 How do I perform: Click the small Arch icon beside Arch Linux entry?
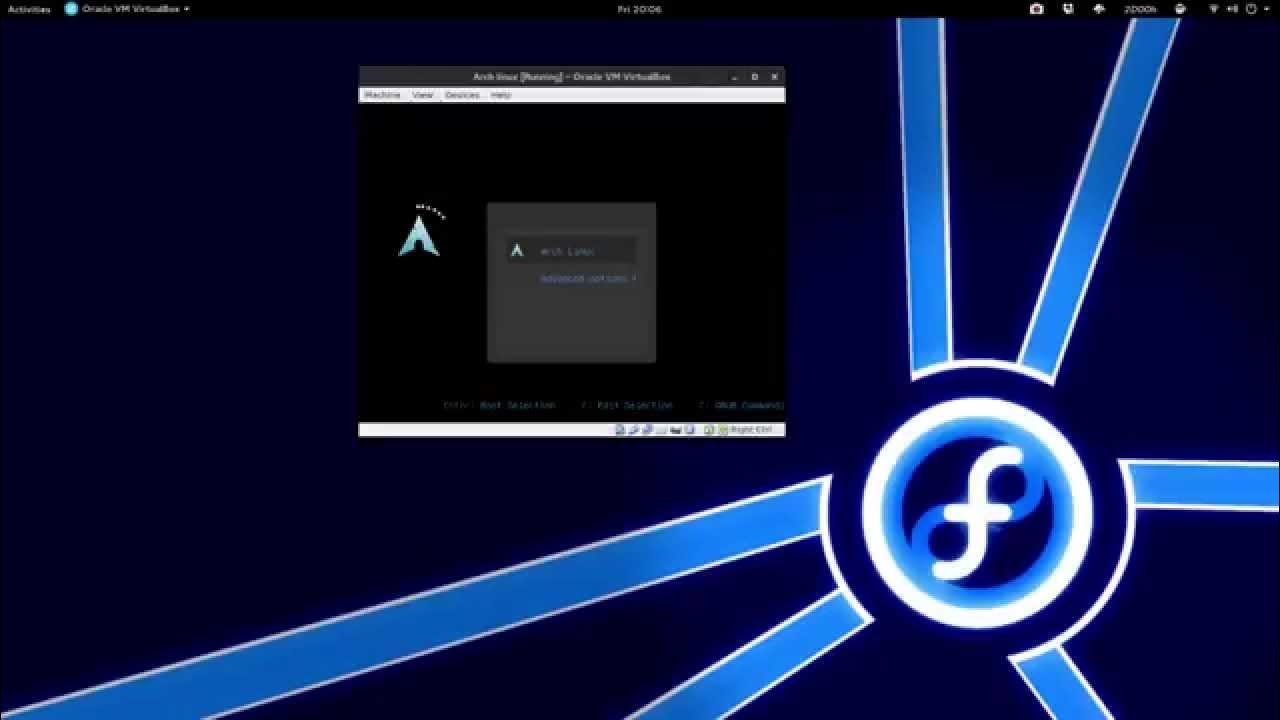tap(517, 251)
